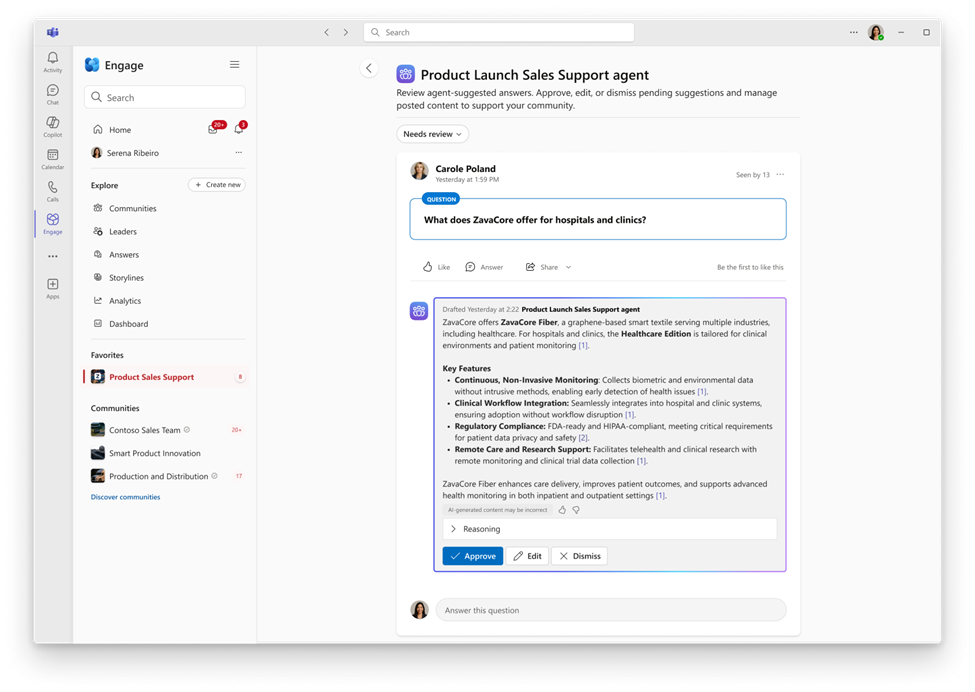Viewport: 975px width, 692px height.
Task: Click the Create new button
Action: (217, 185)
